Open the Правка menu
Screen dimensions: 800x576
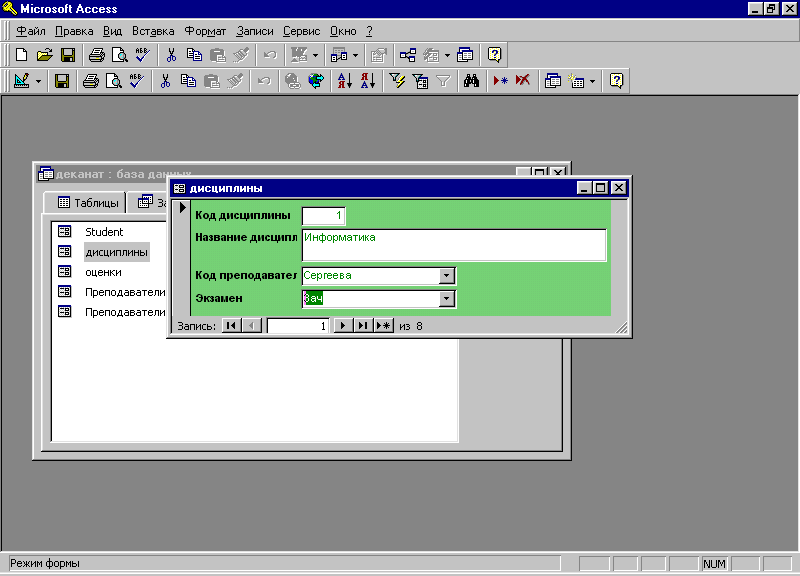click(x=74, y=31)
